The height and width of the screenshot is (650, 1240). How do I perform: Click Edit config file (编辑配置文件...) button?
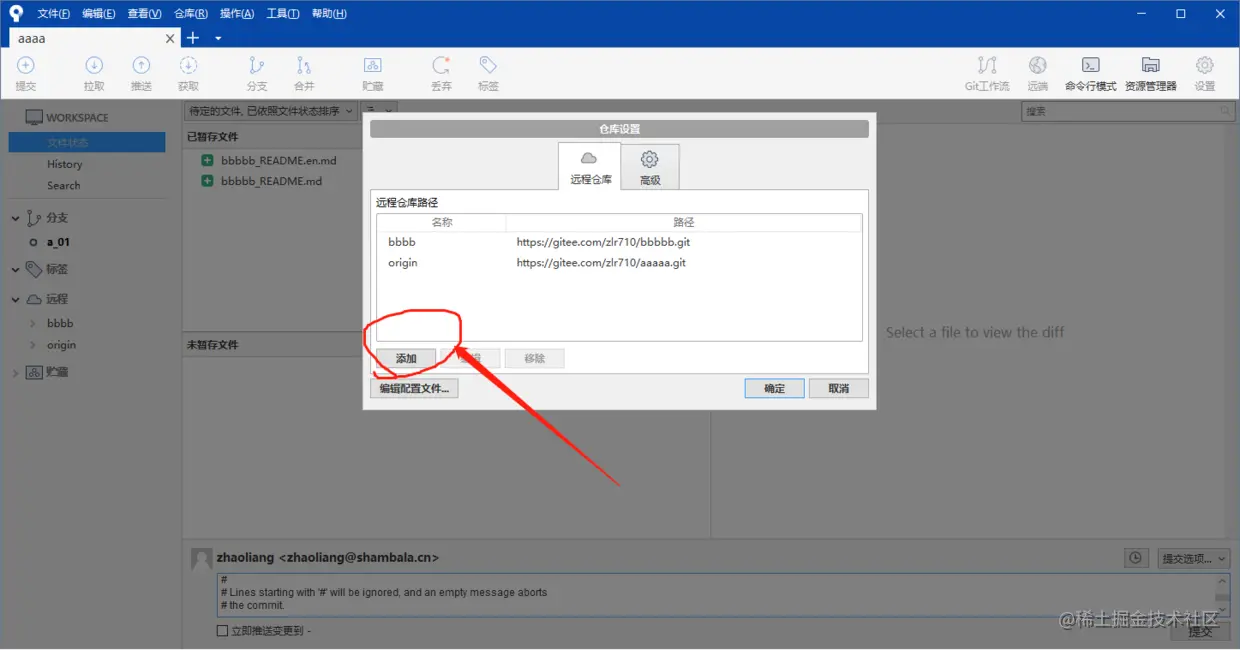click(414, 389)
